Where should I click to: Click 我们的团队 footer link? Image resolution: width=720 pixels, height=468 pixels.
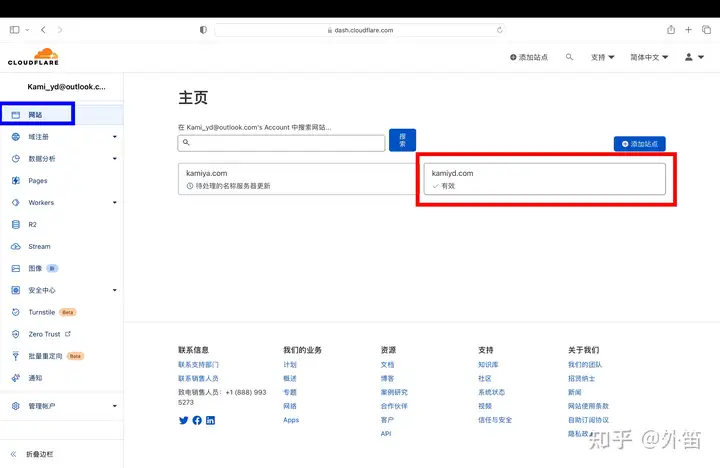point(585,365)
